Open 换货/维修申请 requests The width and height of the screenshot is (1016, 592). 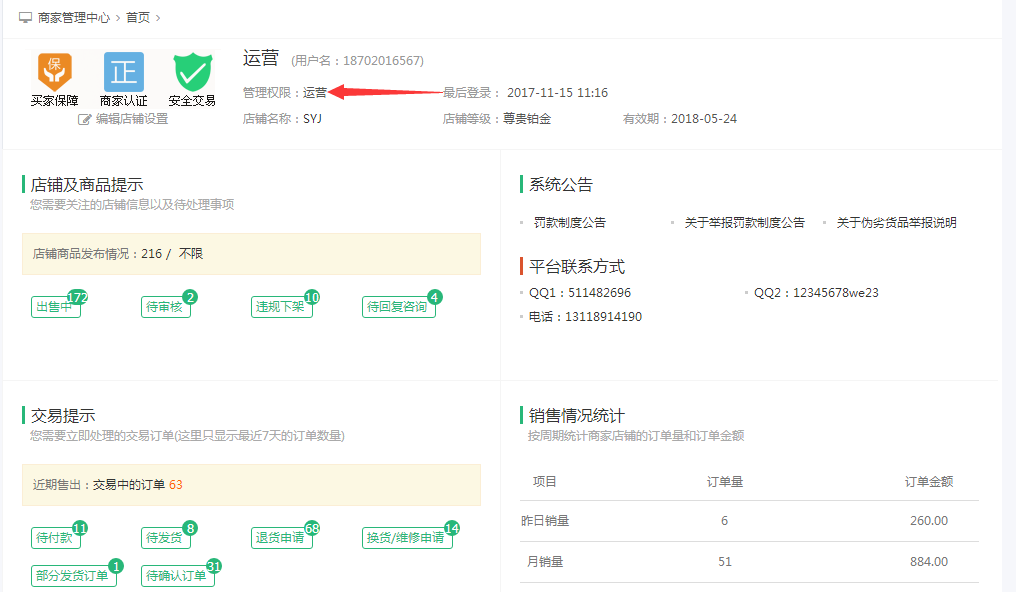point(405,538)
